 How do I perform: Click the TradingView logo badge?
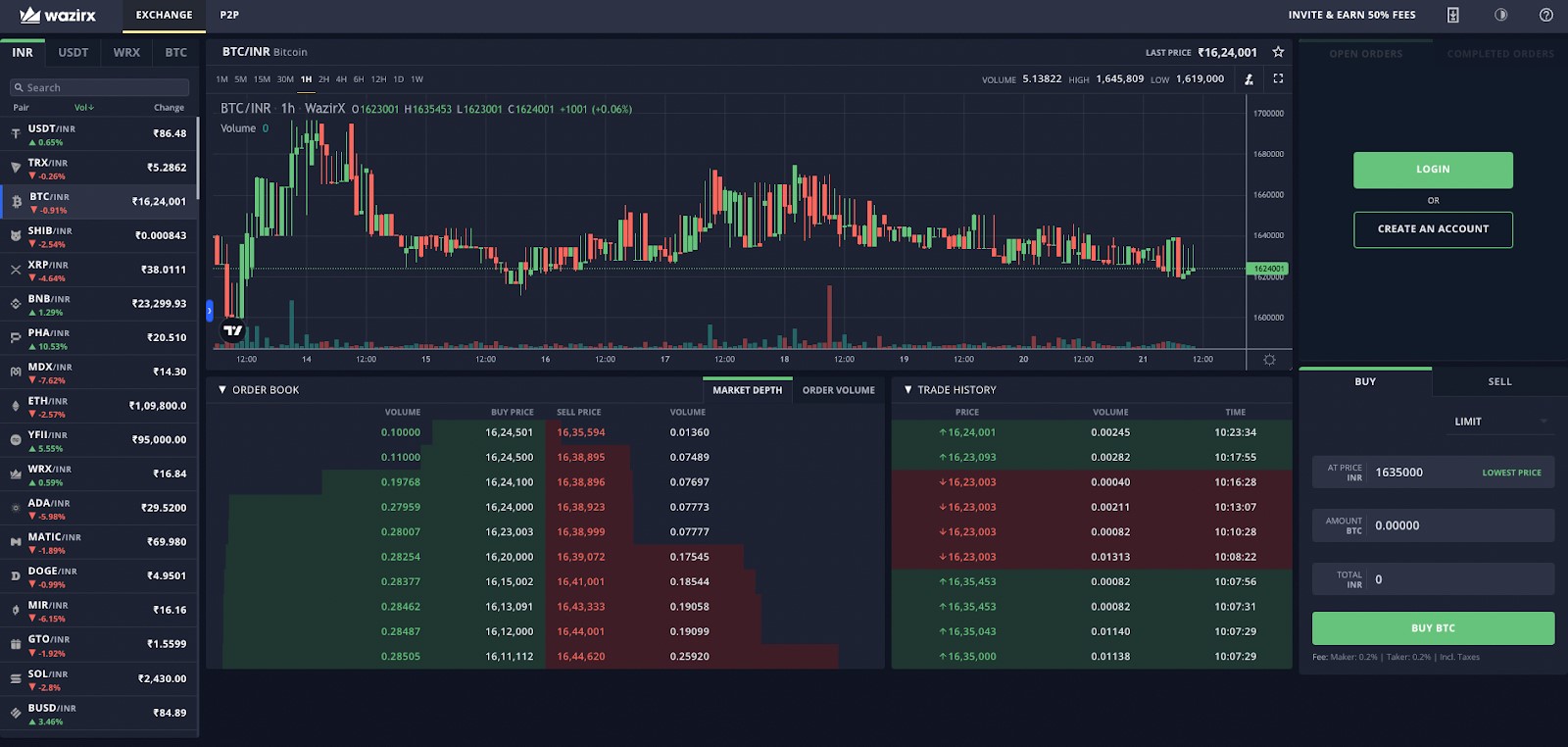(x=233, y=331)
